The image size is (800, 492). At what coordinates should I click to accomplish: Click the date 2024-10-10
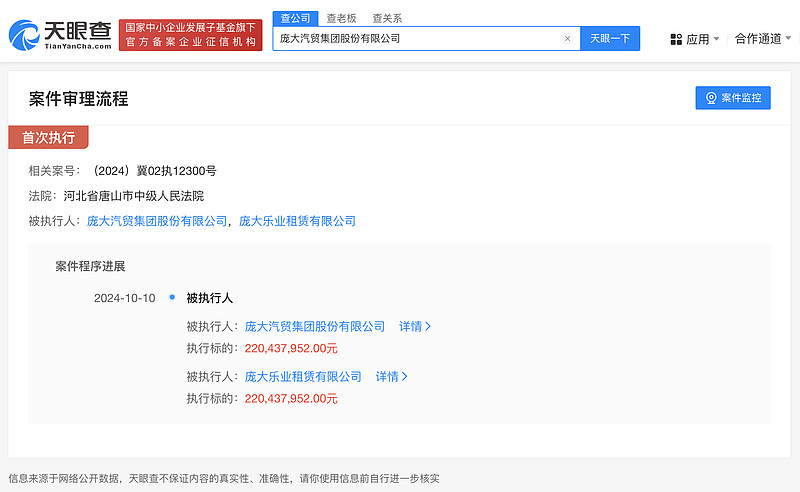coord(124,298)
